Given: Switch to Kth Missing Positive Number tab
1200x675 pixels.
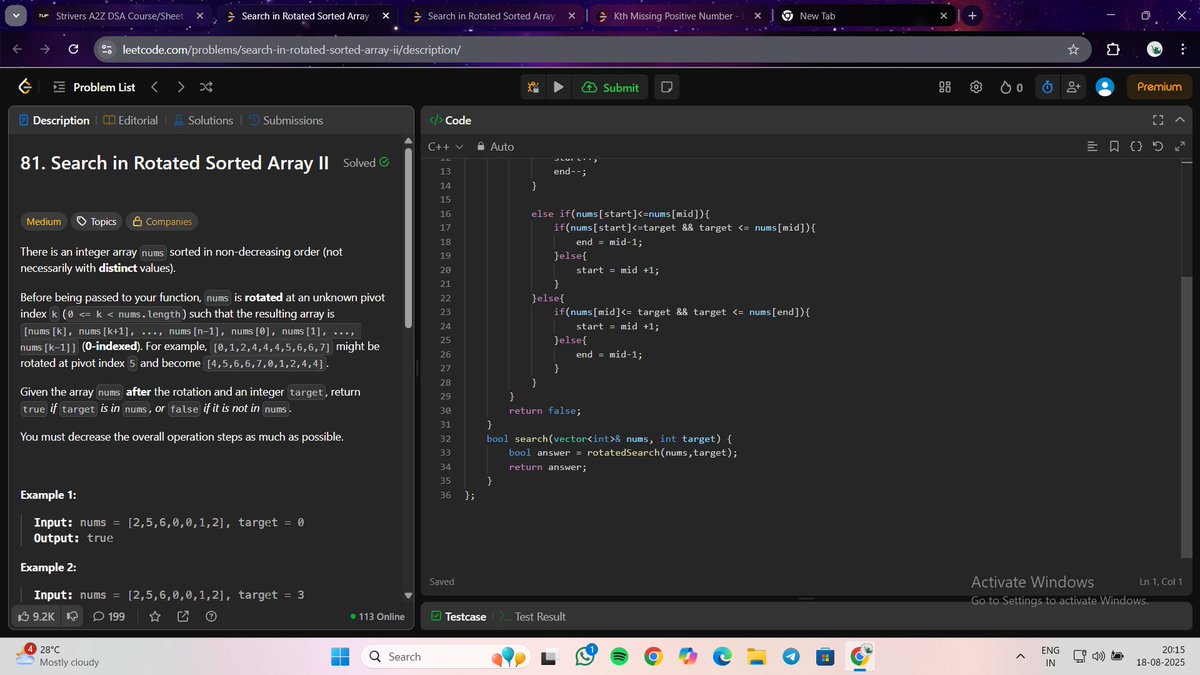Looking at the screenshot, I should [678, 16].
